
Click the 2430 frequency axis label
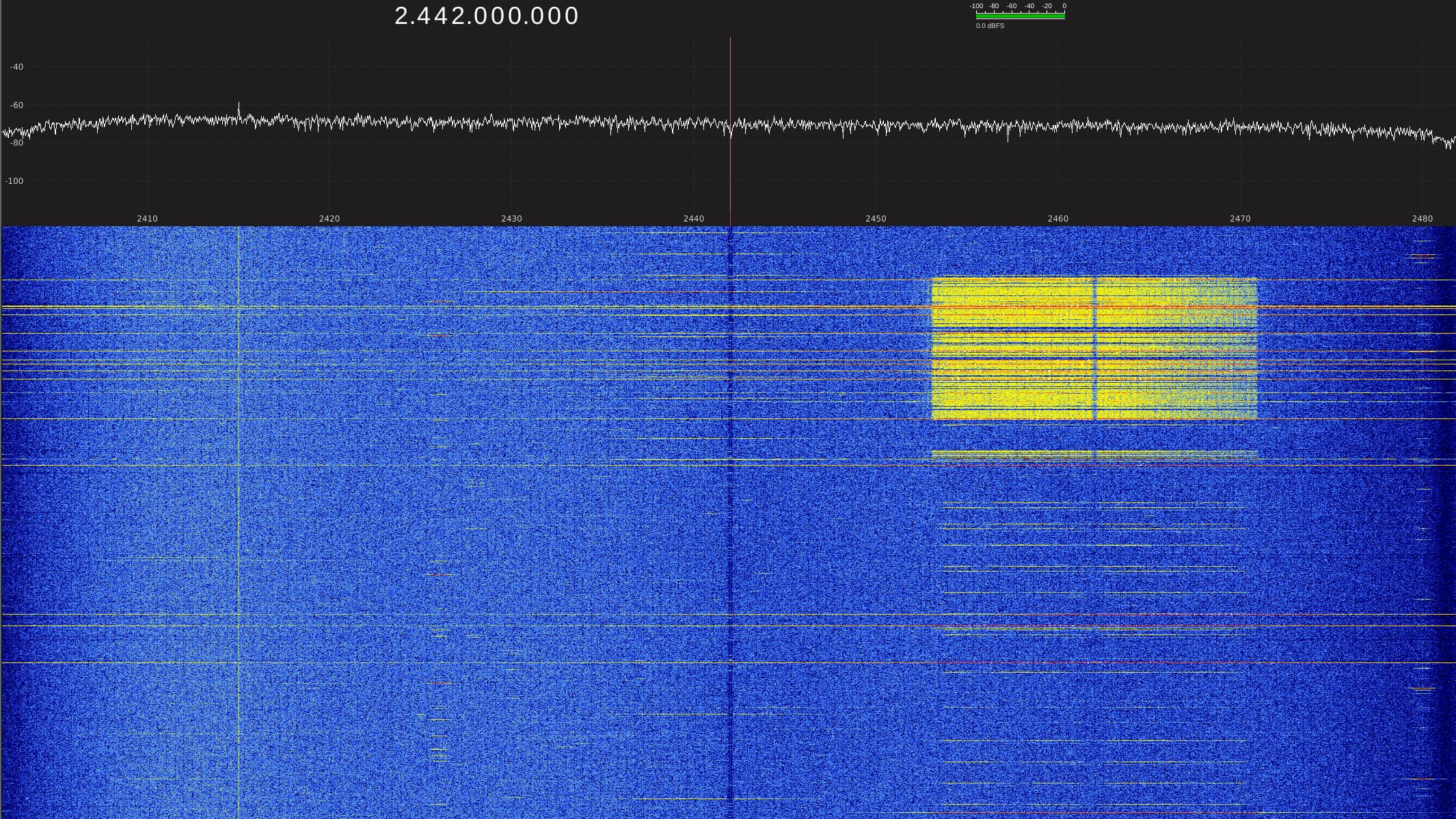coord(511,219)
